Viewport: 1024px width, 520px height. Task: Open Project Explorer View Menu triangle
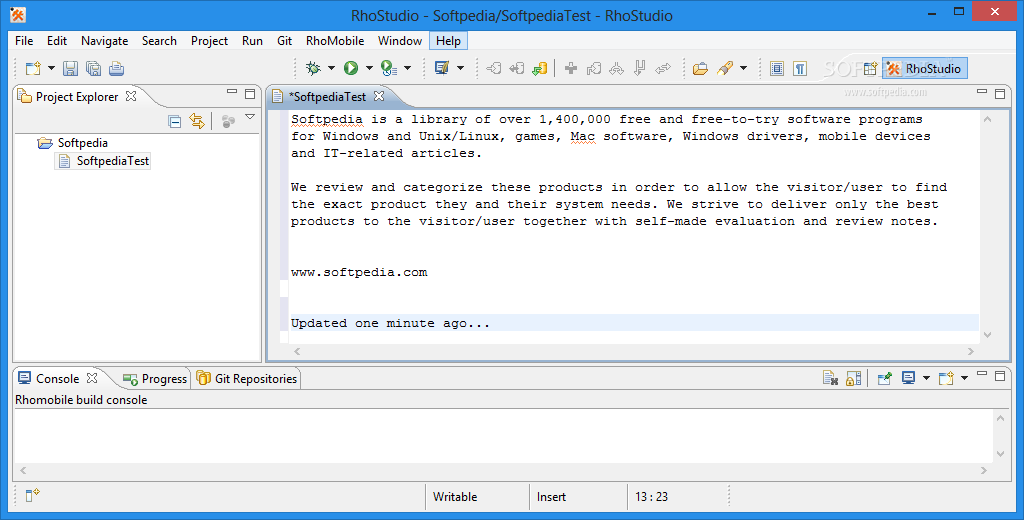click(x=249, y=117)
